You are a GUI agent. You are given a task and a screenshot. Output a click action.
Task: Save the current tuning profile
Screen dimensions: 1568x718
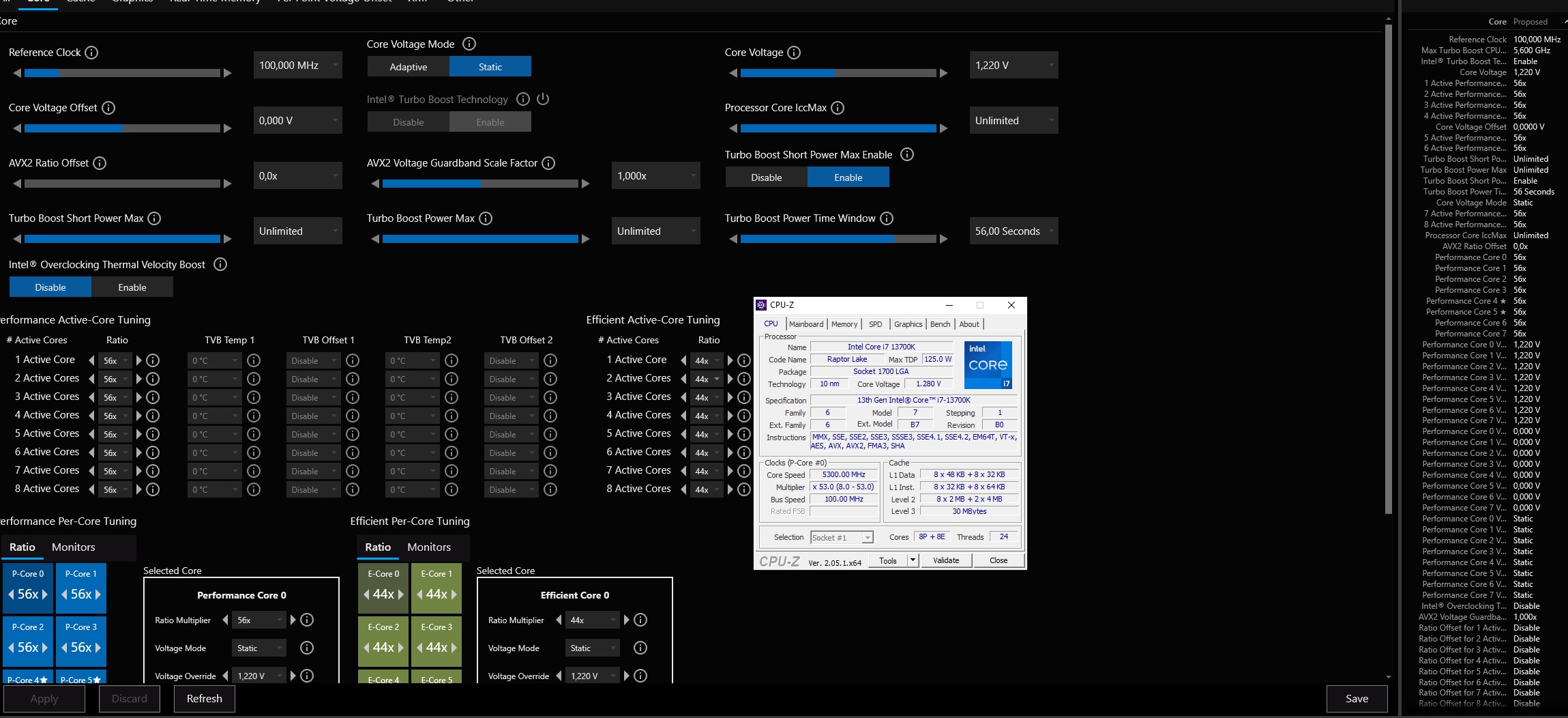(x=1357, y=699)
